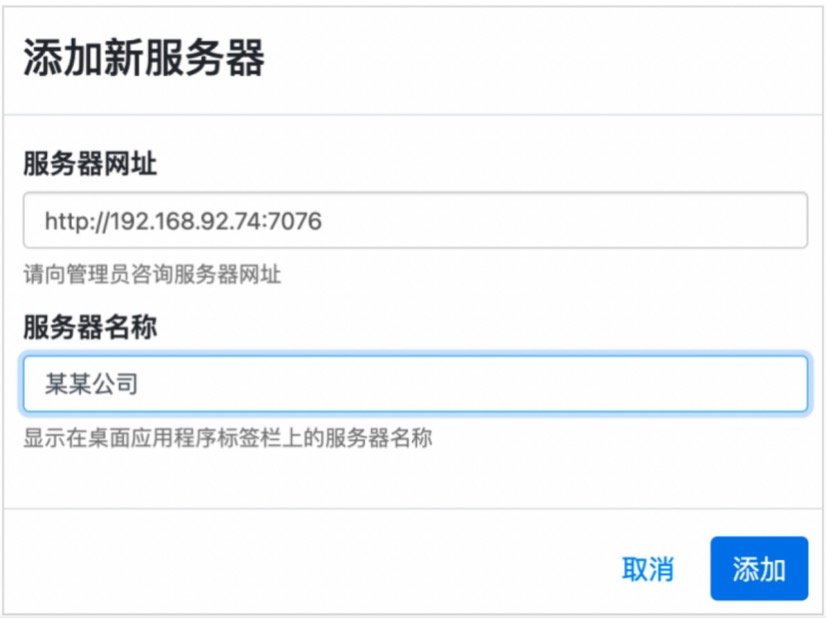
Task: Click helper text about 桌面应用程序标签栏
Action: click(228, 438)
